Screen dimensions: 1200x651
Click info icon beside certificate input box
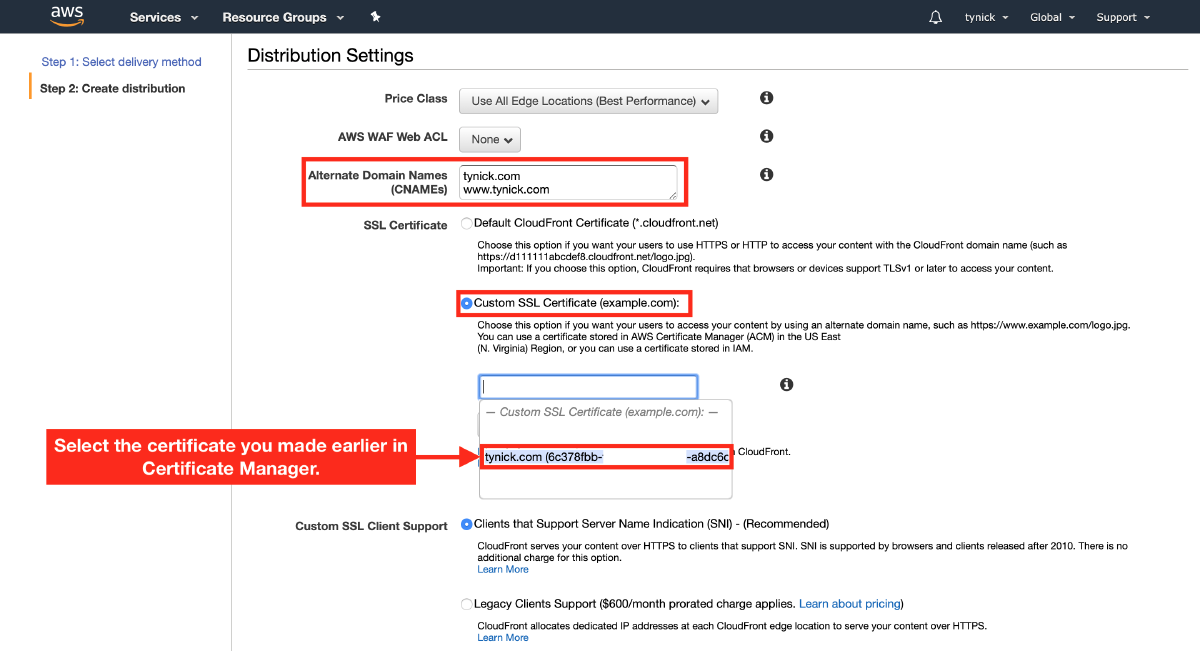[x=787, y=384]
